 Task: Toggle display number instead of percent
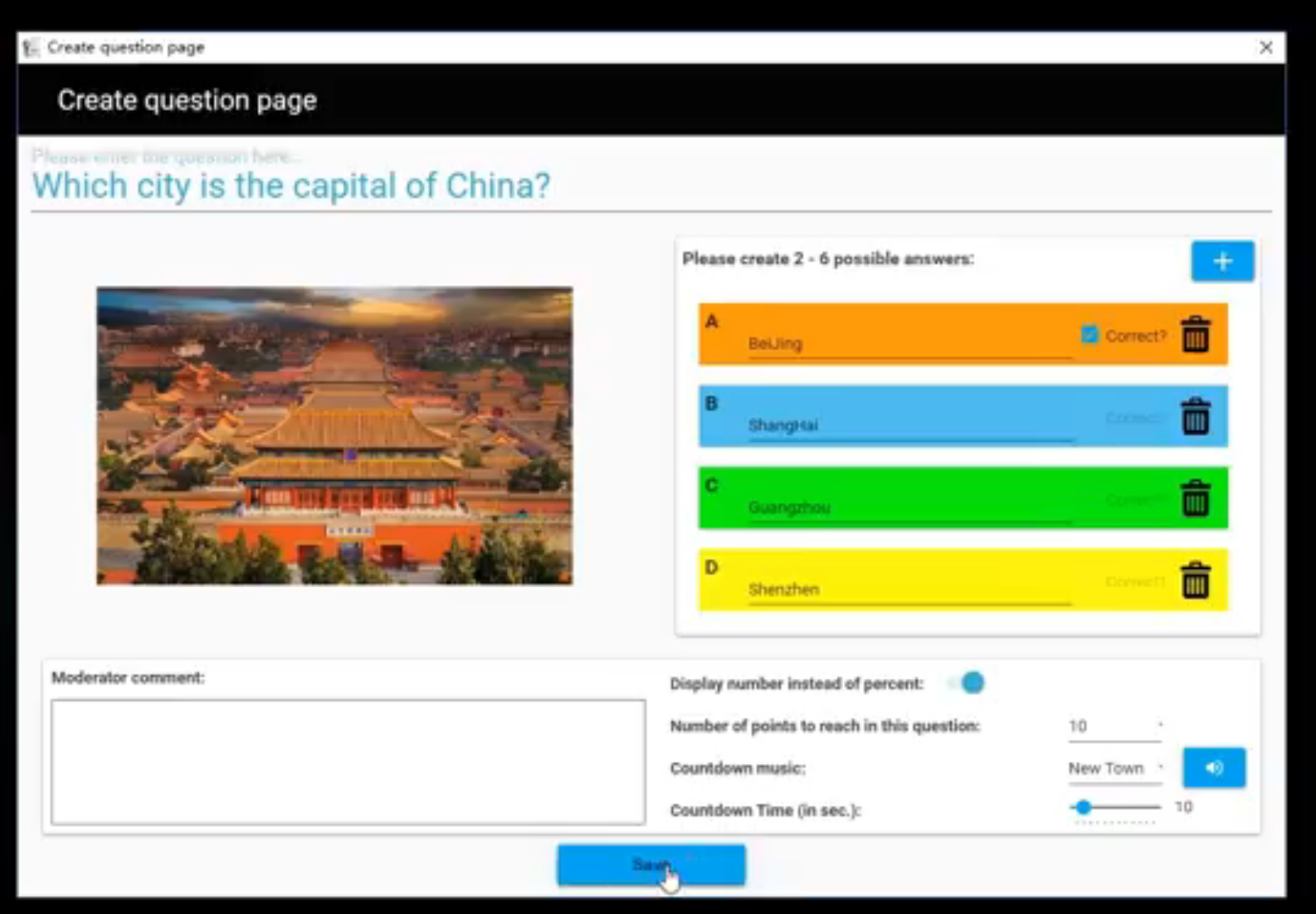[966, 683]
